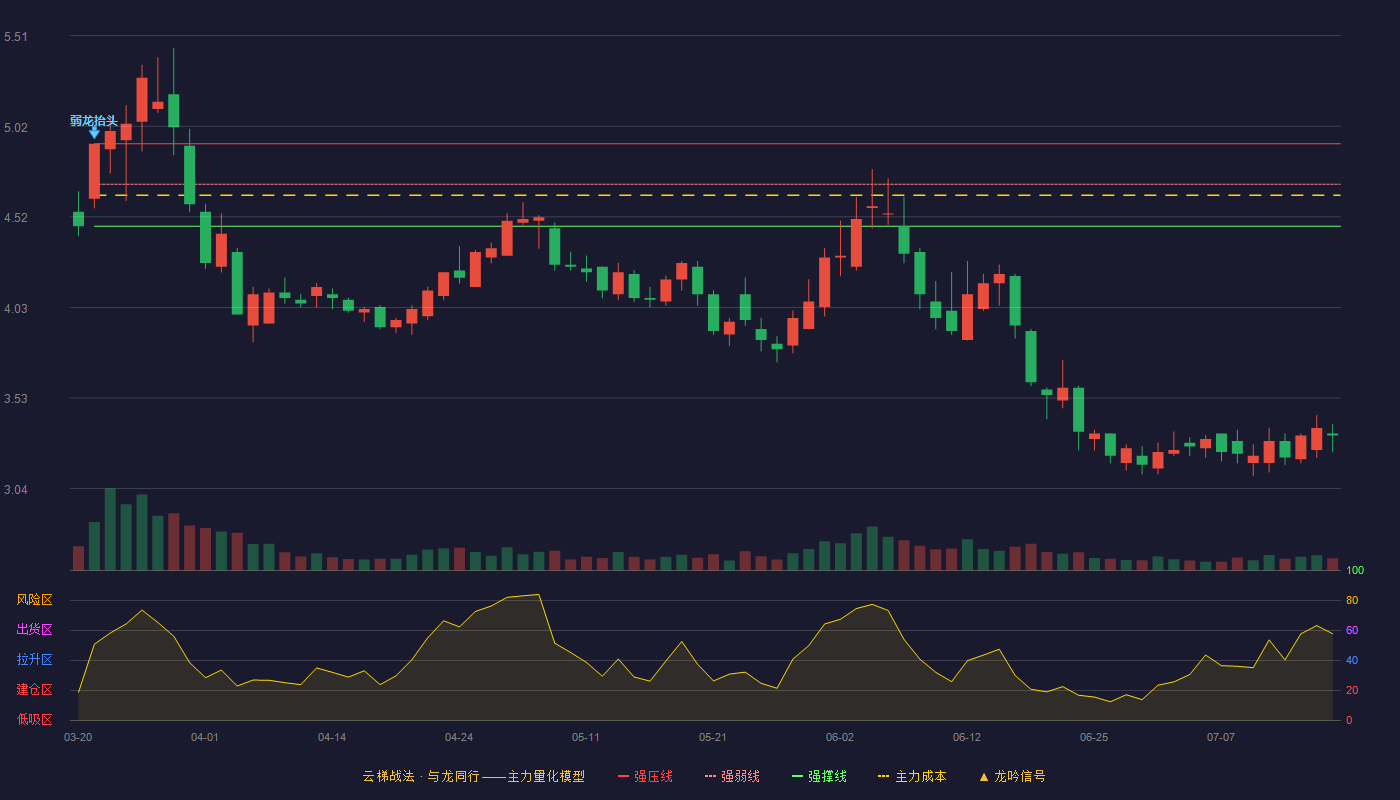The width and height of the screenshot is (1400, 800).
Task: Click the 5.51 price axis label
Action: click(16, 37)
